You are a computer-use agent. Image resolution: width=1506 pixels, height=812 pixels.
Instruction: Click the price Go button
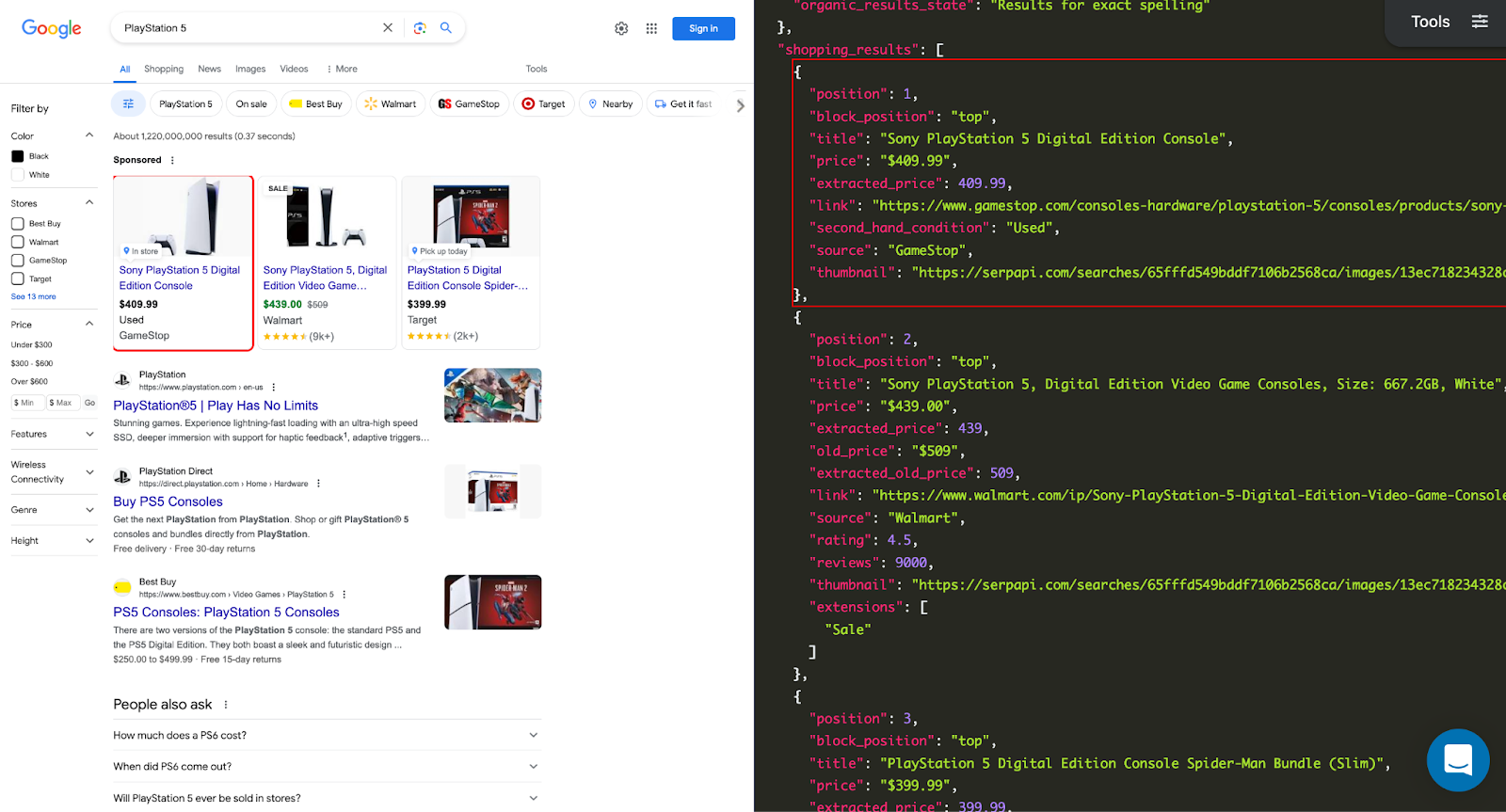[x=89, y=403]
